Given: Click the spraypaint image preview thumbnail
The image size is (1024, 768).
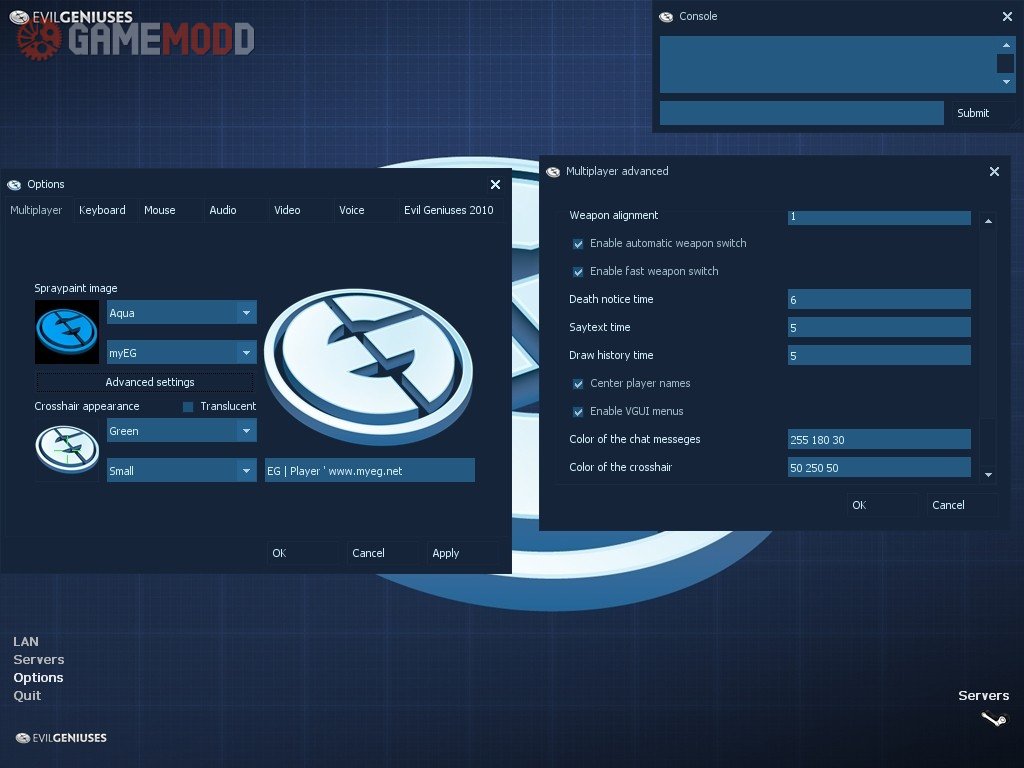Looking at the screenshot, I should pyautogui.click(x=66, y=332).
